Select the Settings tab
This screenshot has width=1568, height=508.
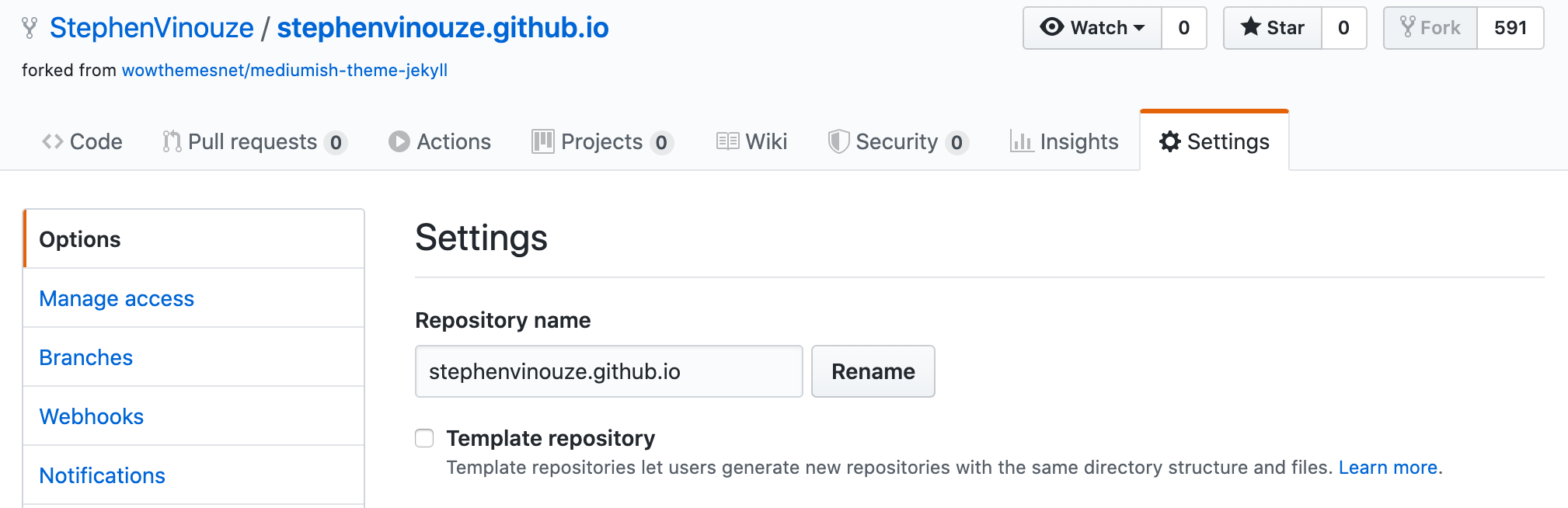pos(1214,141)
